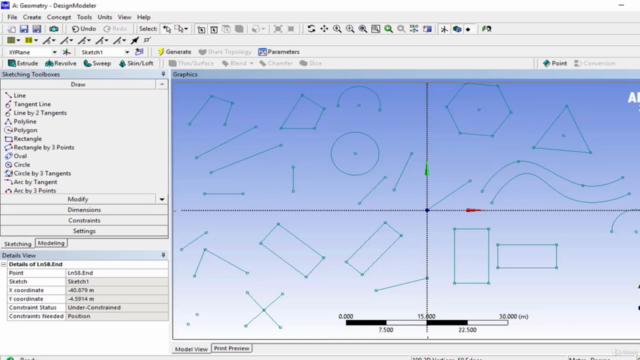
Task: Select the New Selection mode icon
Action: tap(167, 29)
